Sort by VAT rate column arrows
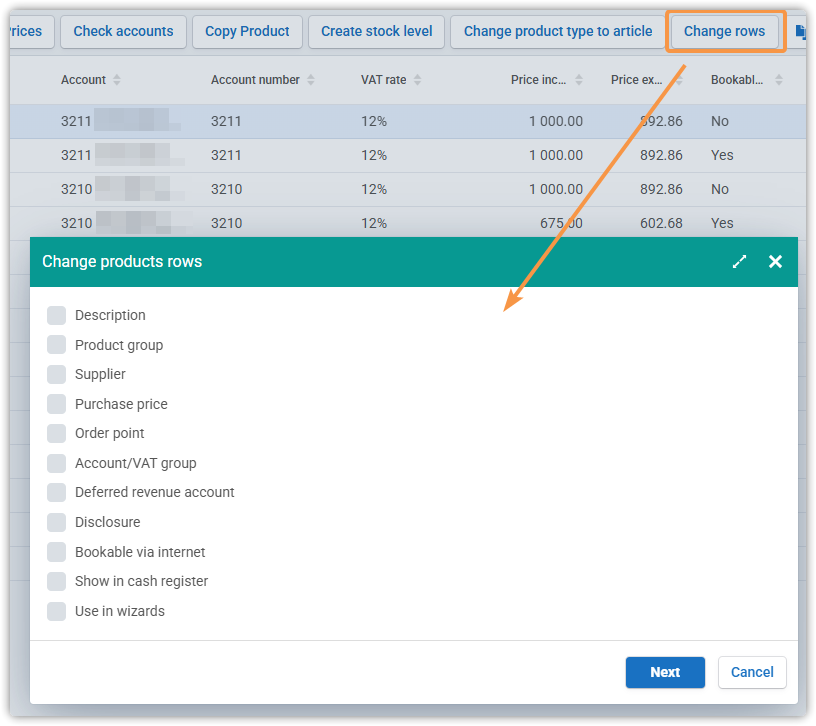The height and width of the screenshot is (726, 816). (x=417, y=80)
